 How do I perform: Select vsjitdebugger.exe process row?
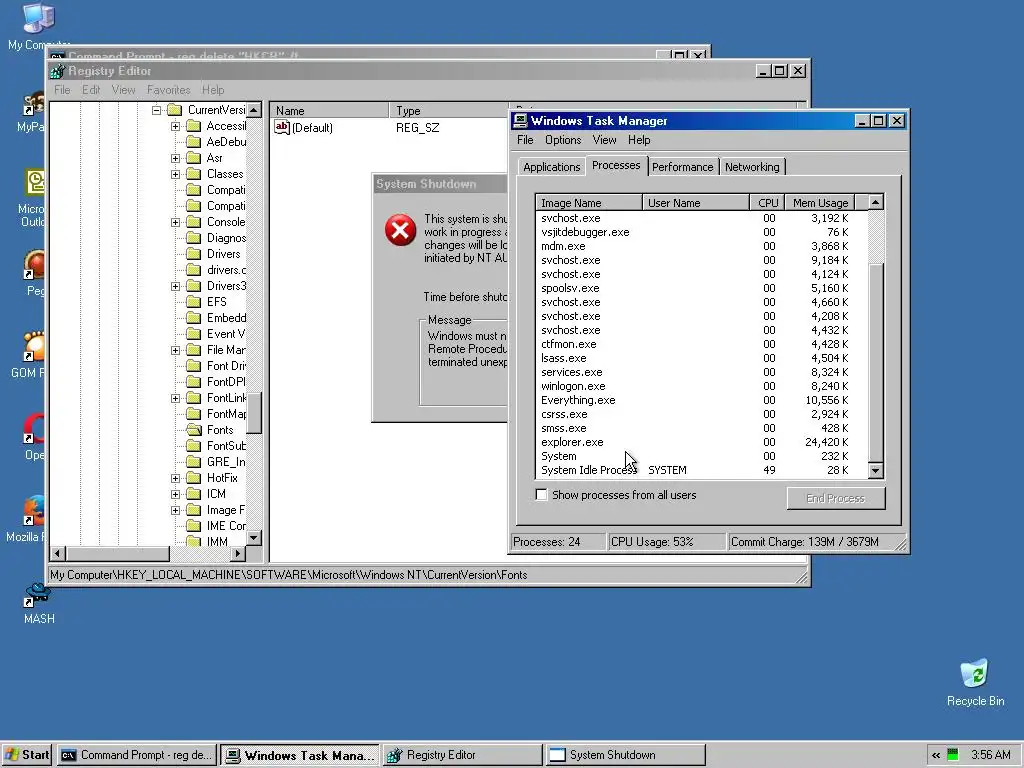point(702,232)
